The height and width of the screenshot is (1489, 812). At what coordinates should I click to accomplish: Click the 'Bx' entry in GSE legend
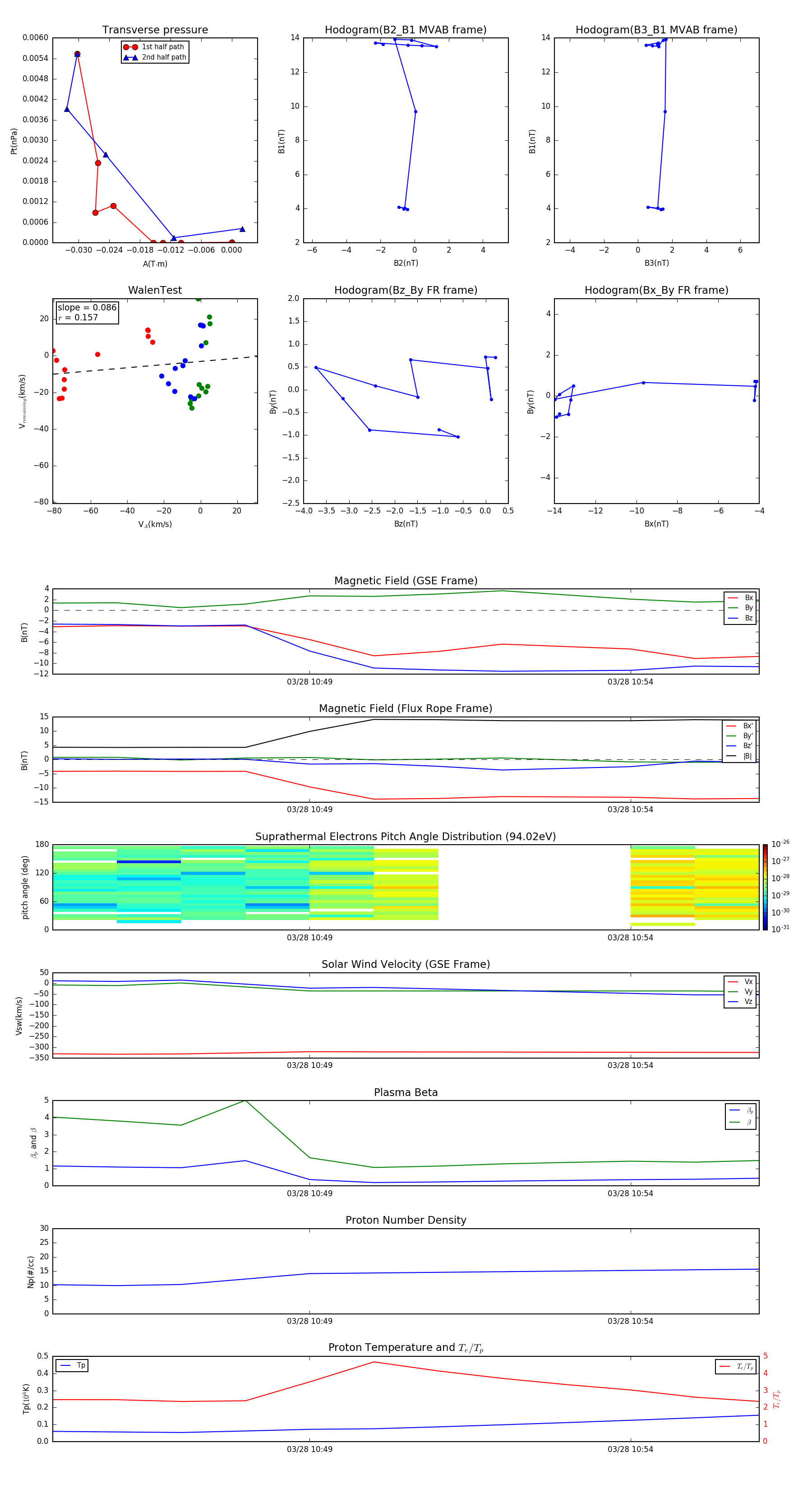tap(740, 598)
